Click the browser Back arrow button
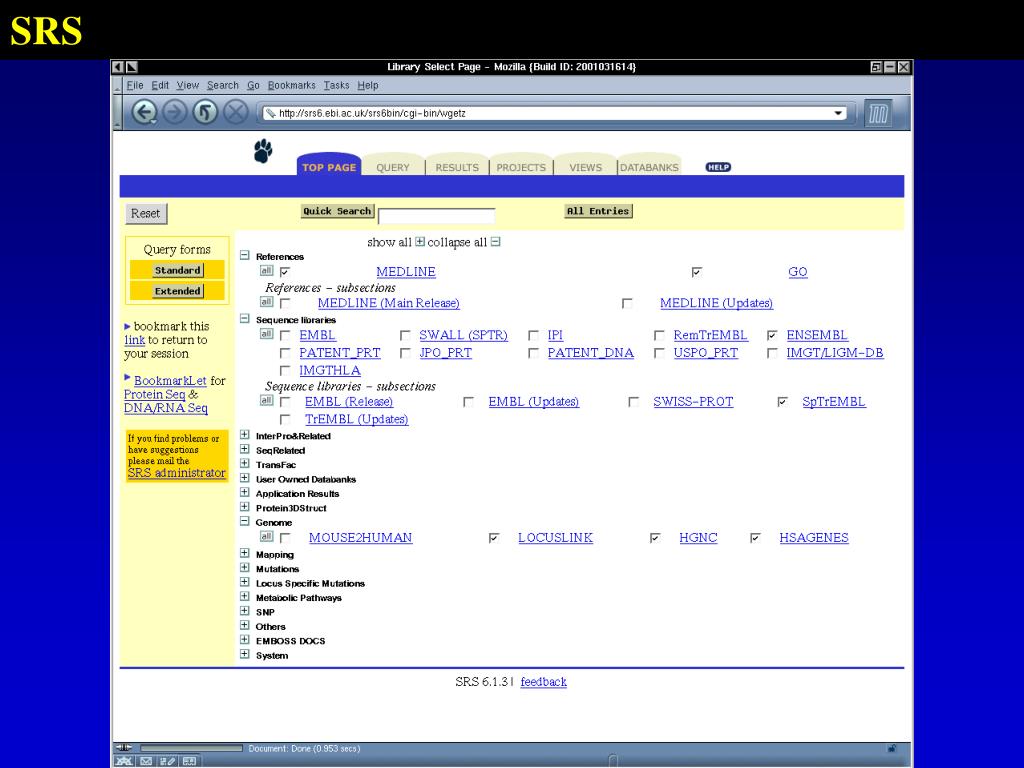The image size is (1024, 768). coord(144,112)
